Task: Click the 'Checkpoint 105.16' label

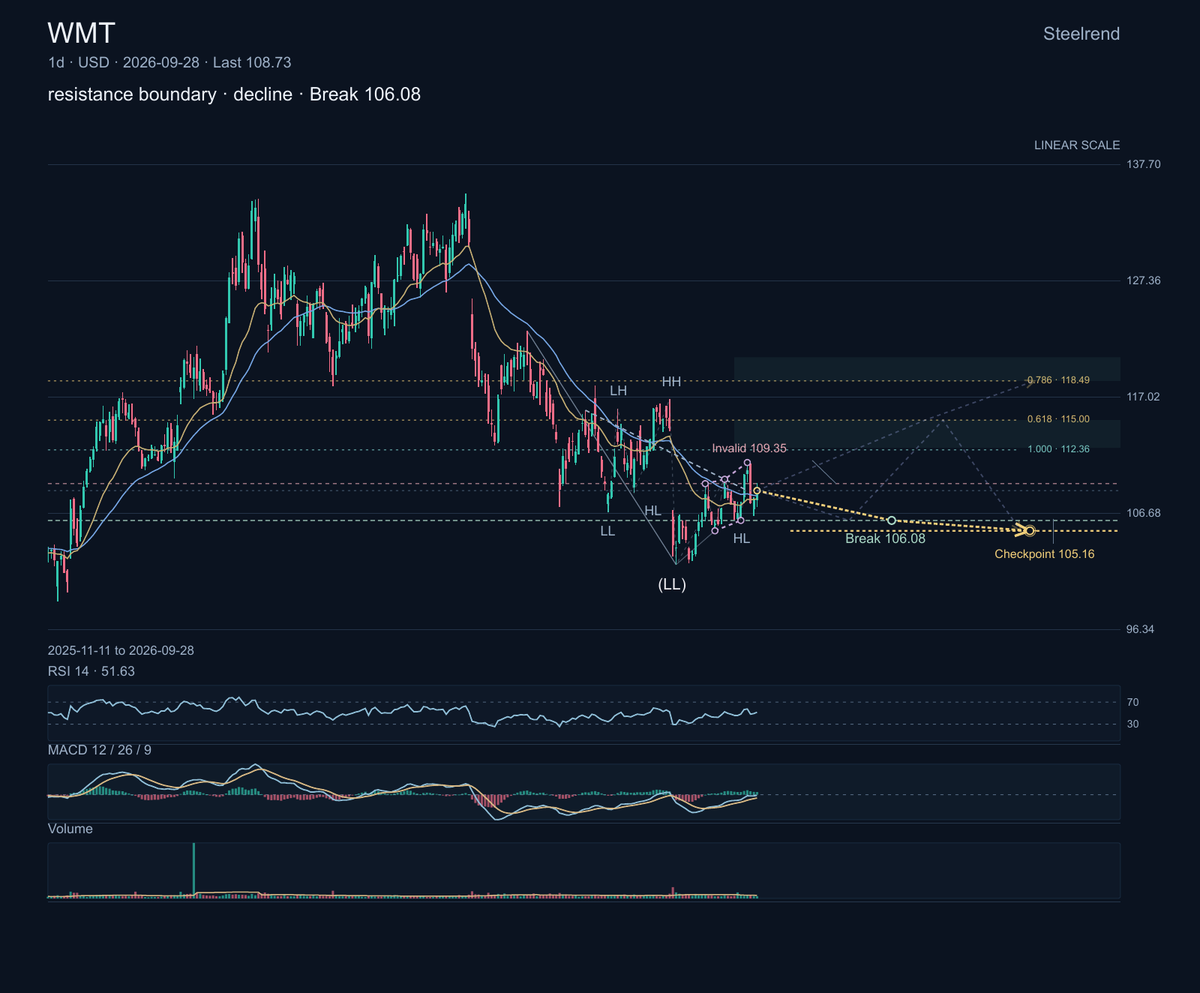Action: (1044, 554)
